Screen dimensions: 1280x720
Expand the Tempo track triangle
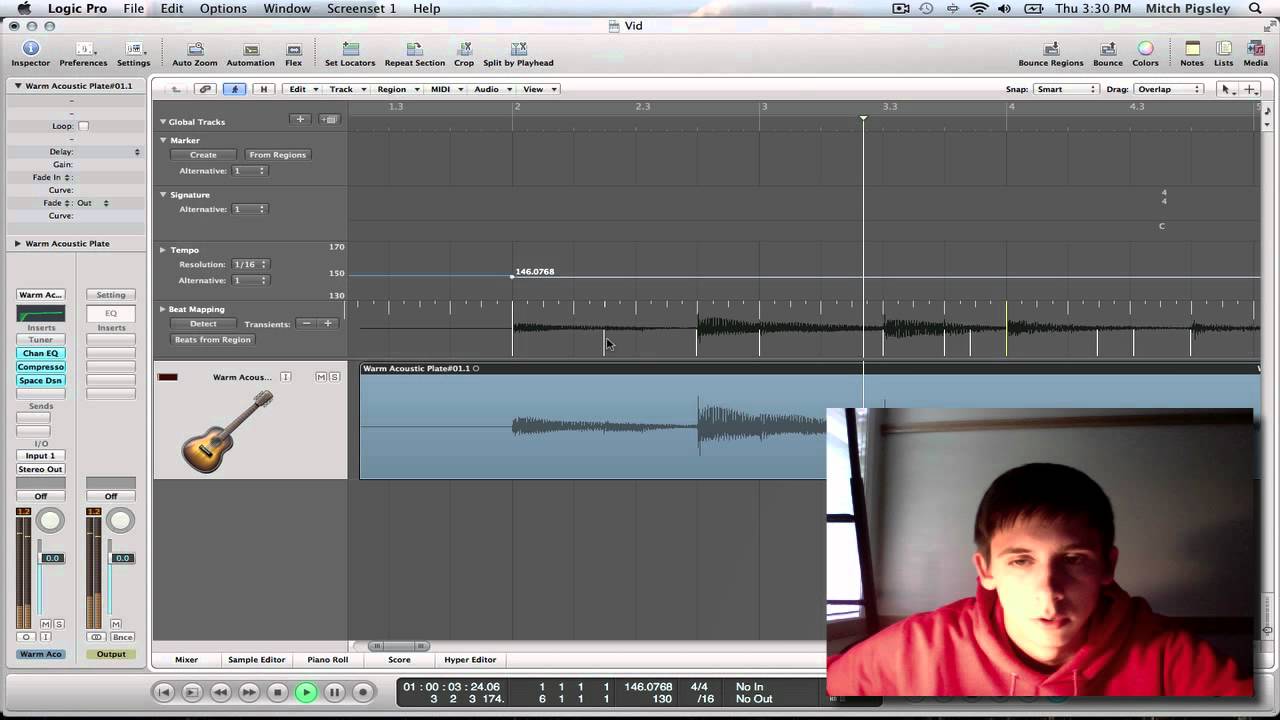tap(163, 249)
